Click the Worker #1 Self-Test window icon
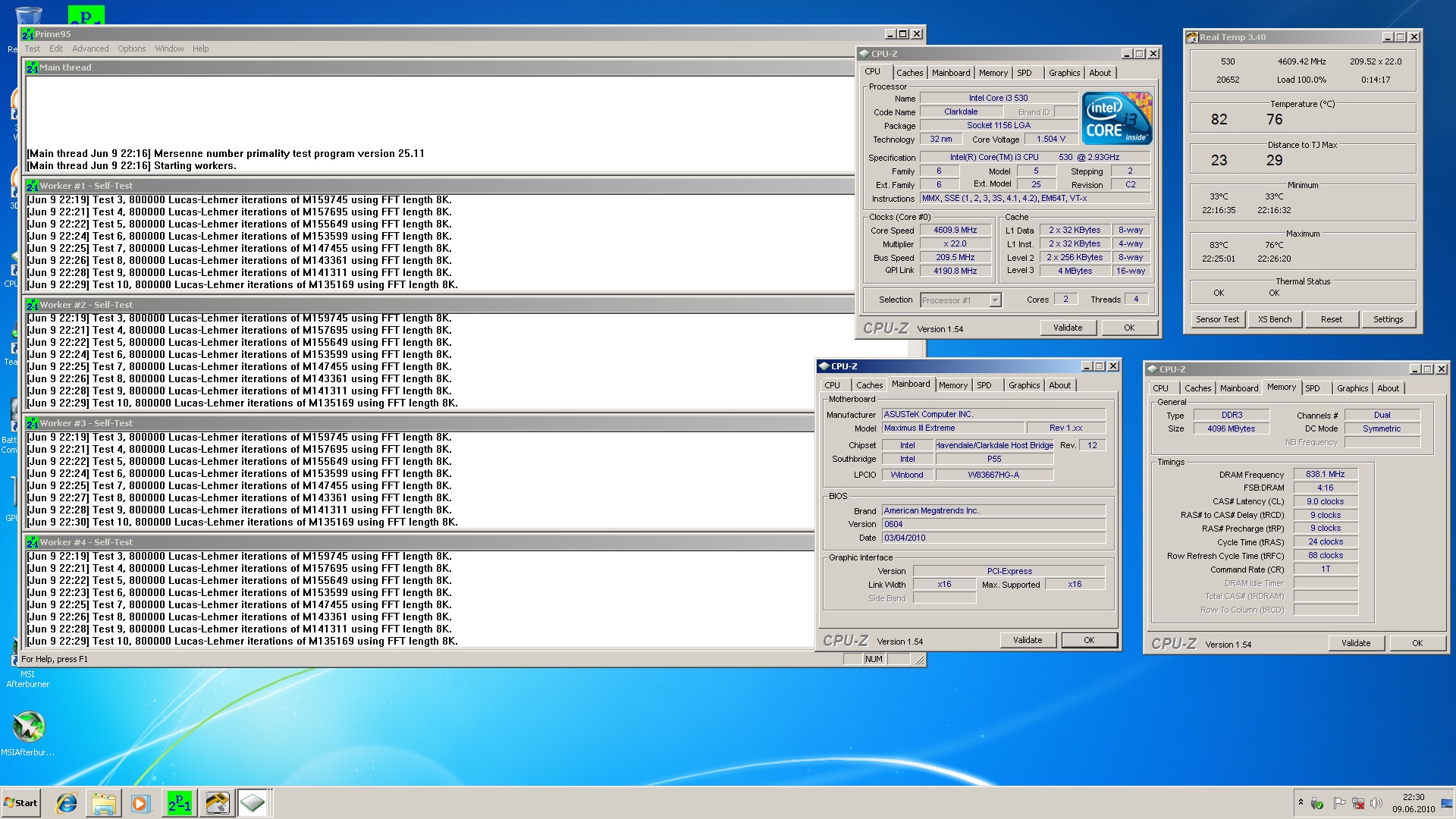The image size is (1456, 819). tap(32, 186)
